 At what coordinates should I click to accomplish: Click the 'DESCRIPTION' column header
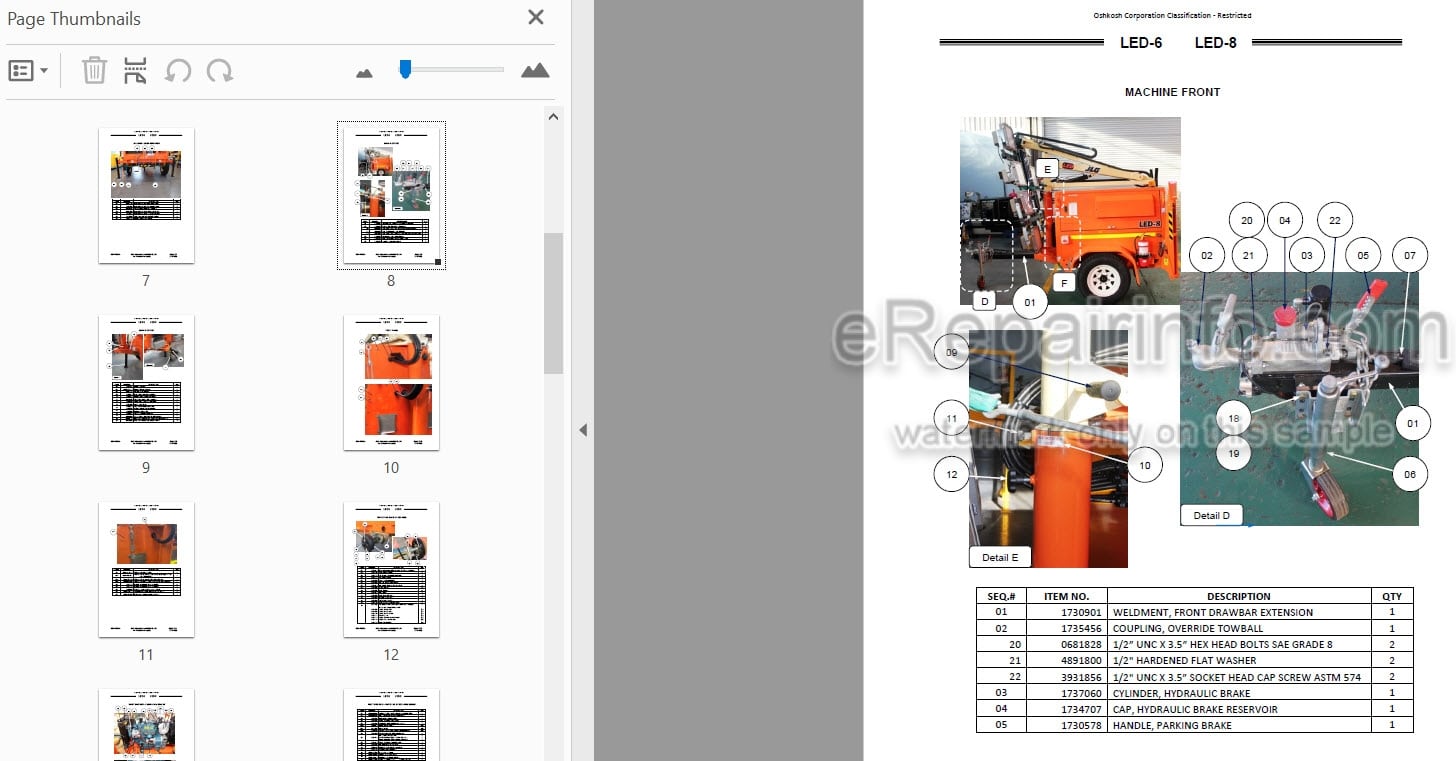click(x=1238, y=596)
